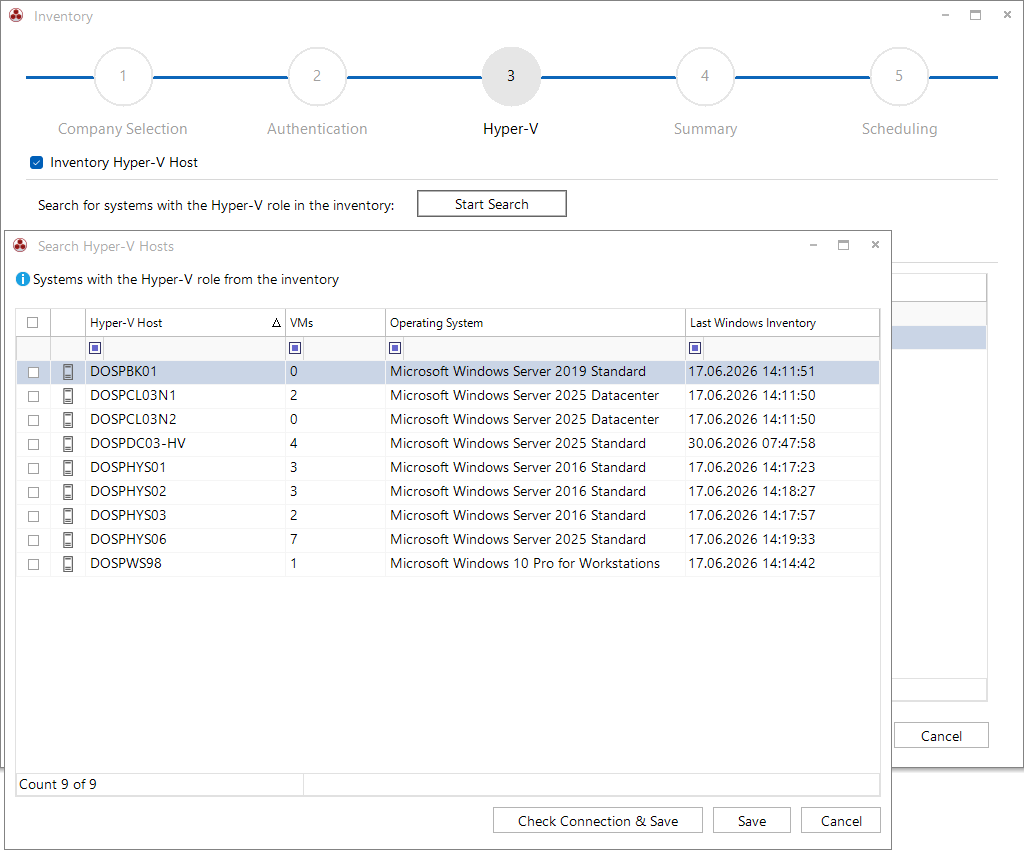Select the checkbox for DOSPHYS06
This screenshot has width=1024, height=852.
pyautogui.click(x=33, y=541)
